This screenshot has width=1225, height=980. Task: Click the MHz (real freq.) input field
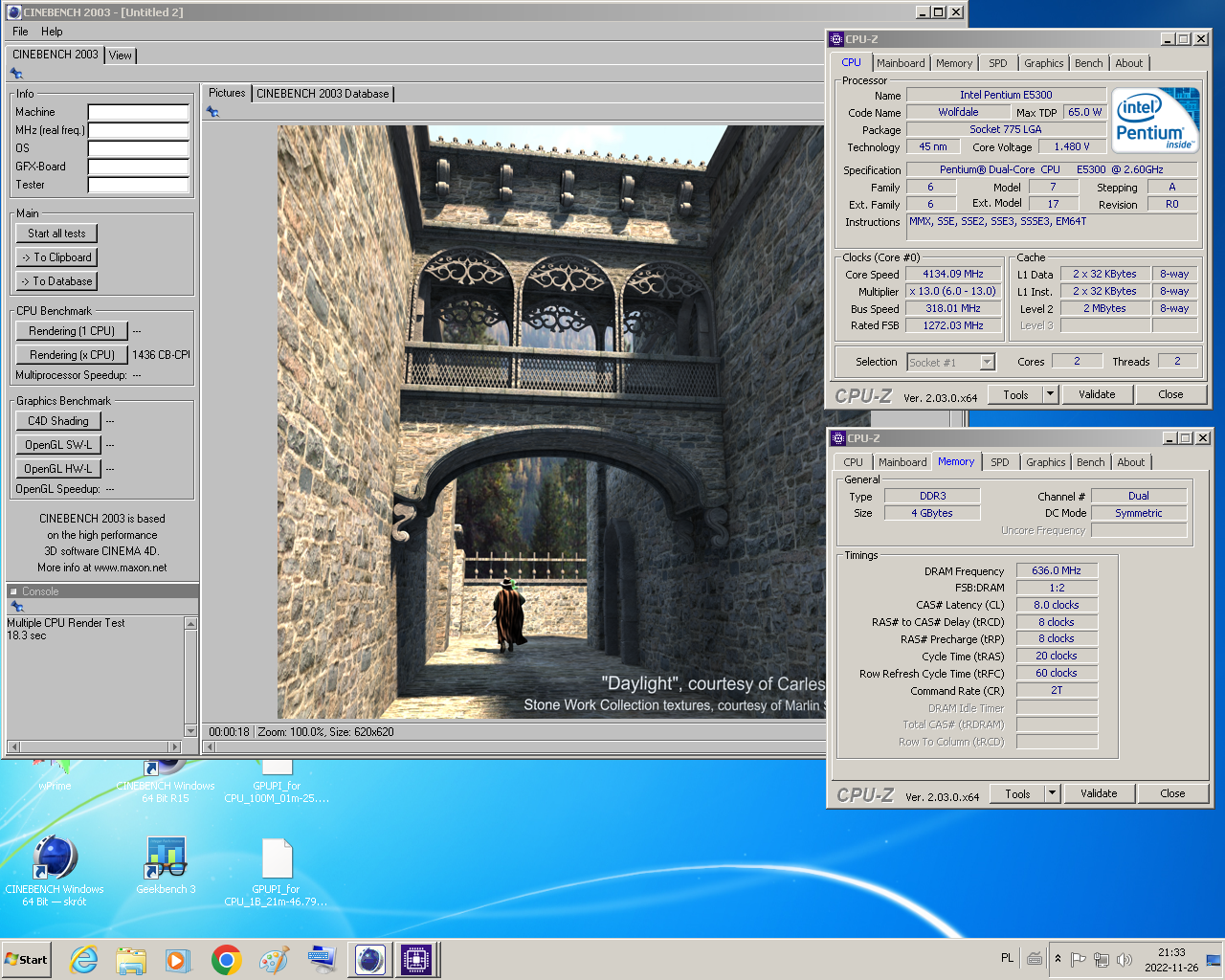coord(139,130)
